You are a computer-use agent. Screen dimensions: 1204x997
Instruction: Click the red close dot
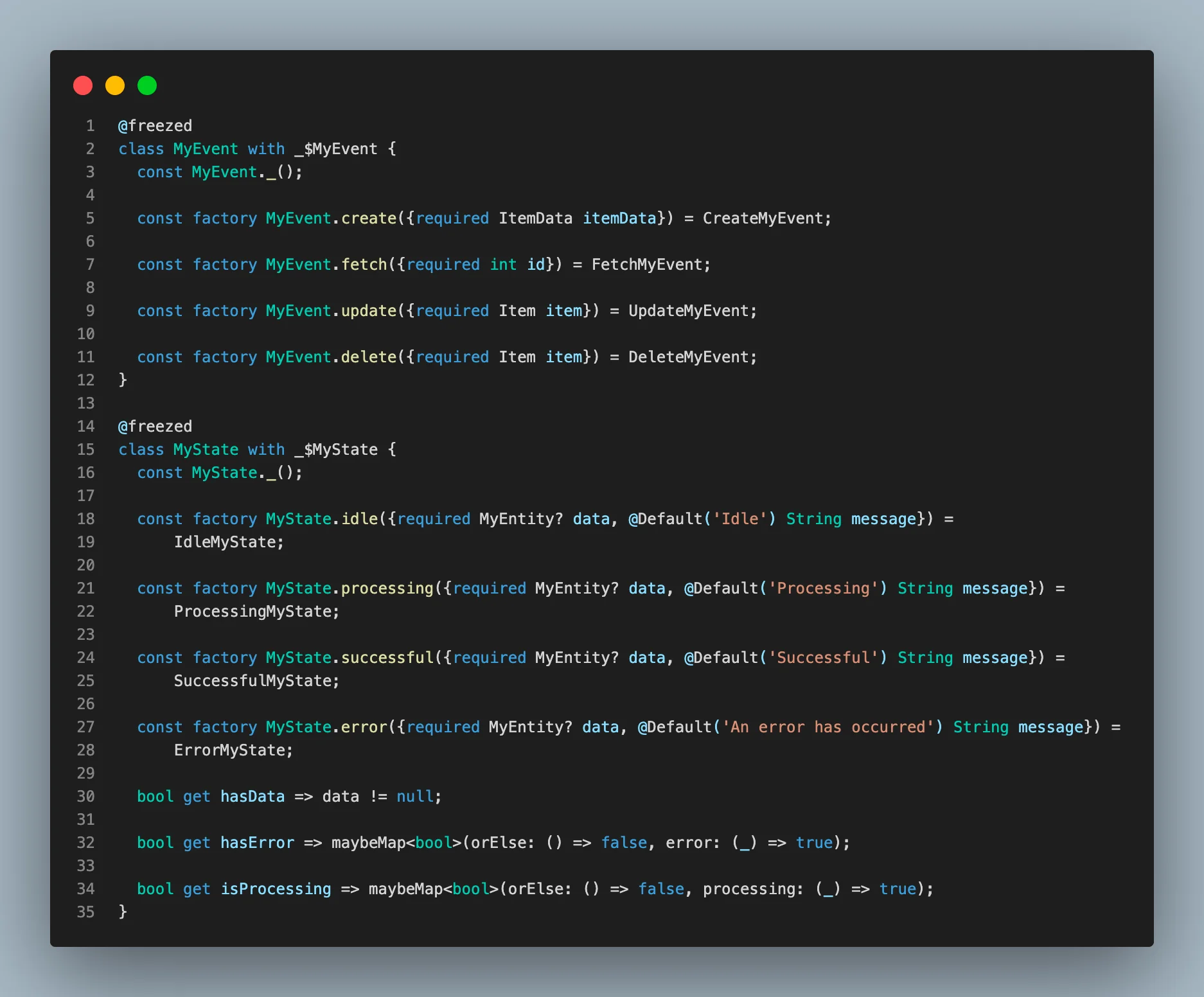83,85
